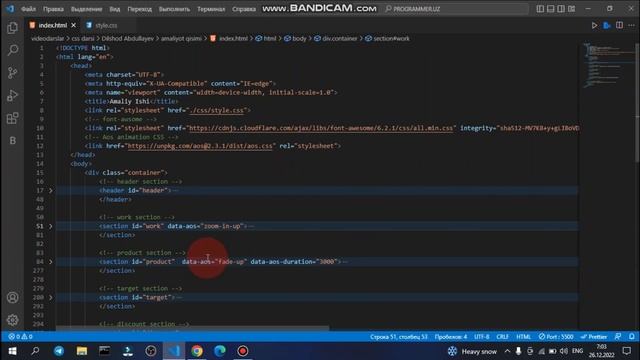Click breadcrumb css darsi folder
Screen dimensions: 640x360
[83, 38]
